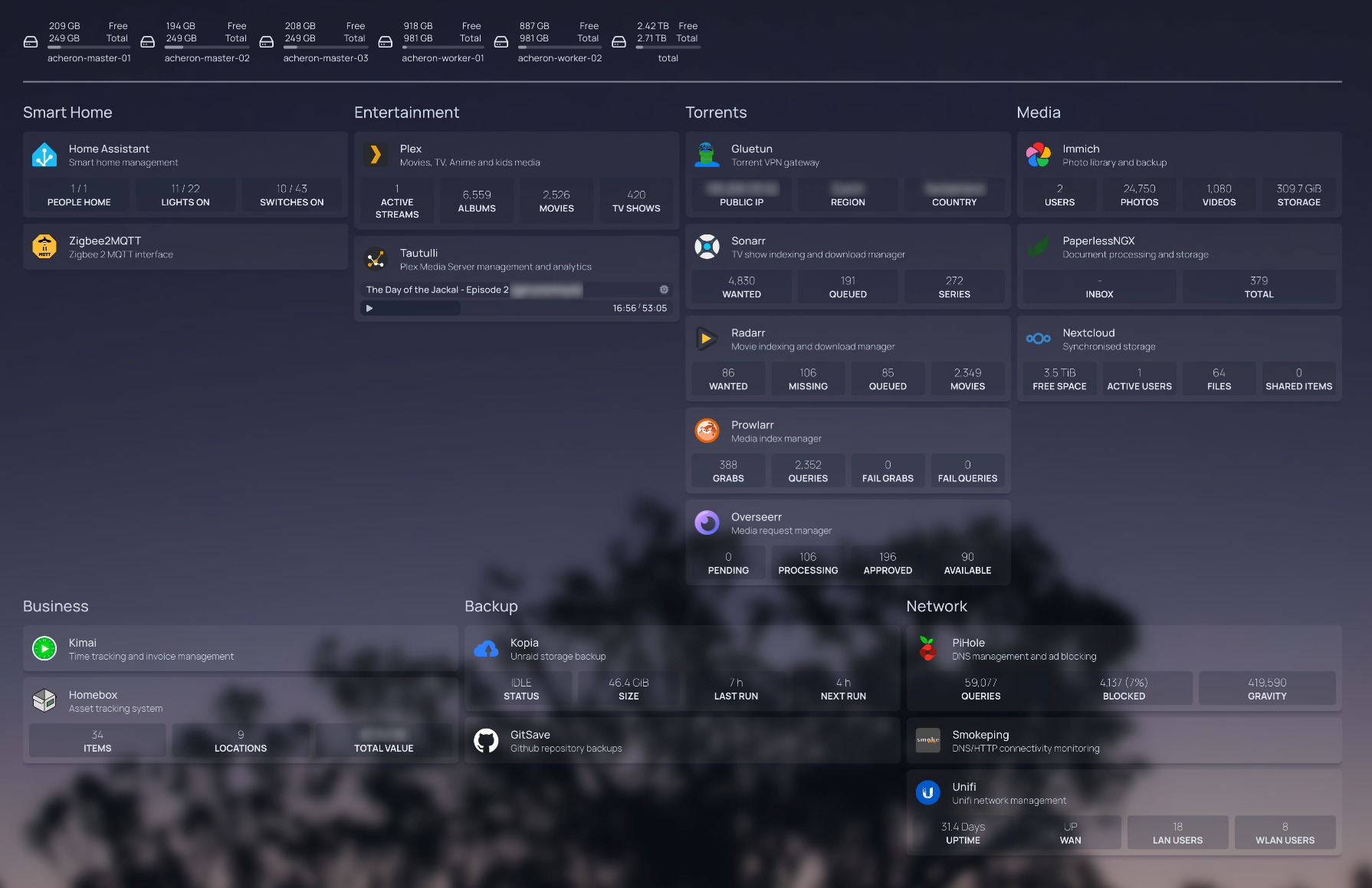Click the Gluetun icon
The width and height of the screenshot is (1372, 888).
pyautogui.click(x=707, y=155)
